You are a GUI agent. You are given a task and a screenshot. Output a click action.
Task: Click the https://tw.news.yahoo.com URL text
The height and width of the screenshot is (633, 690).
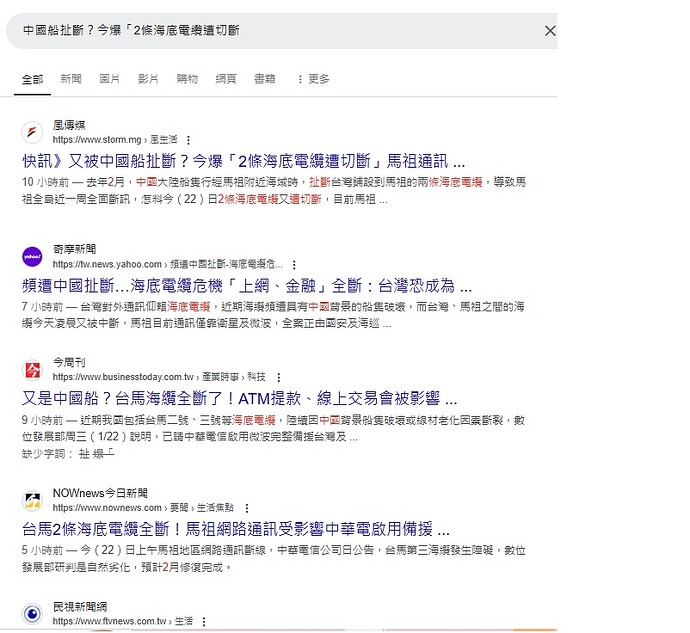pyautogui.click(x=107, y=264)
